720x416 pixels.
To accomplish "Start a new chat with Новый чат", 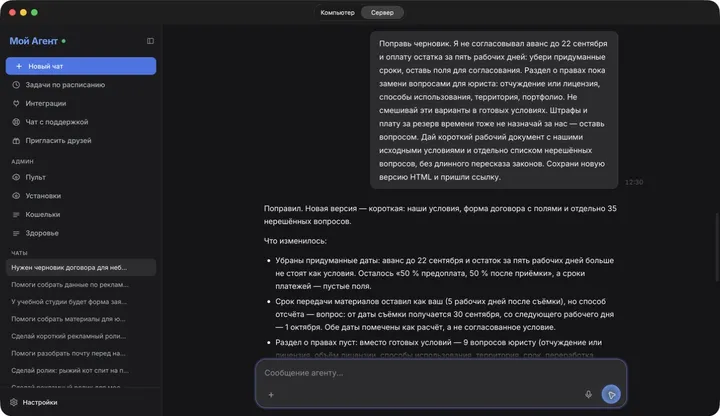I will (x=81, y=66).
